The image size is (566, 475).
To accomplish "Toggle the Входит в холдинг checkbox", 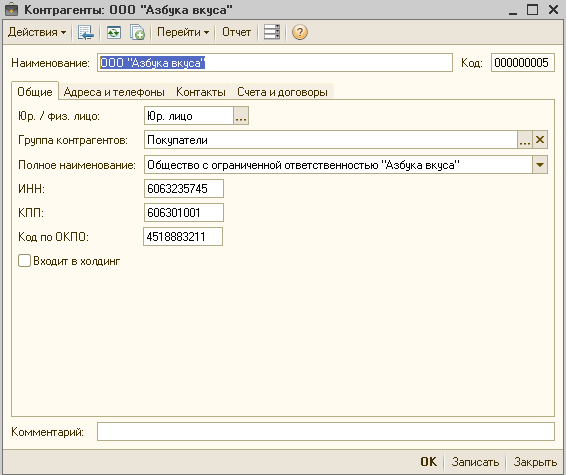I will pos(24,261).
